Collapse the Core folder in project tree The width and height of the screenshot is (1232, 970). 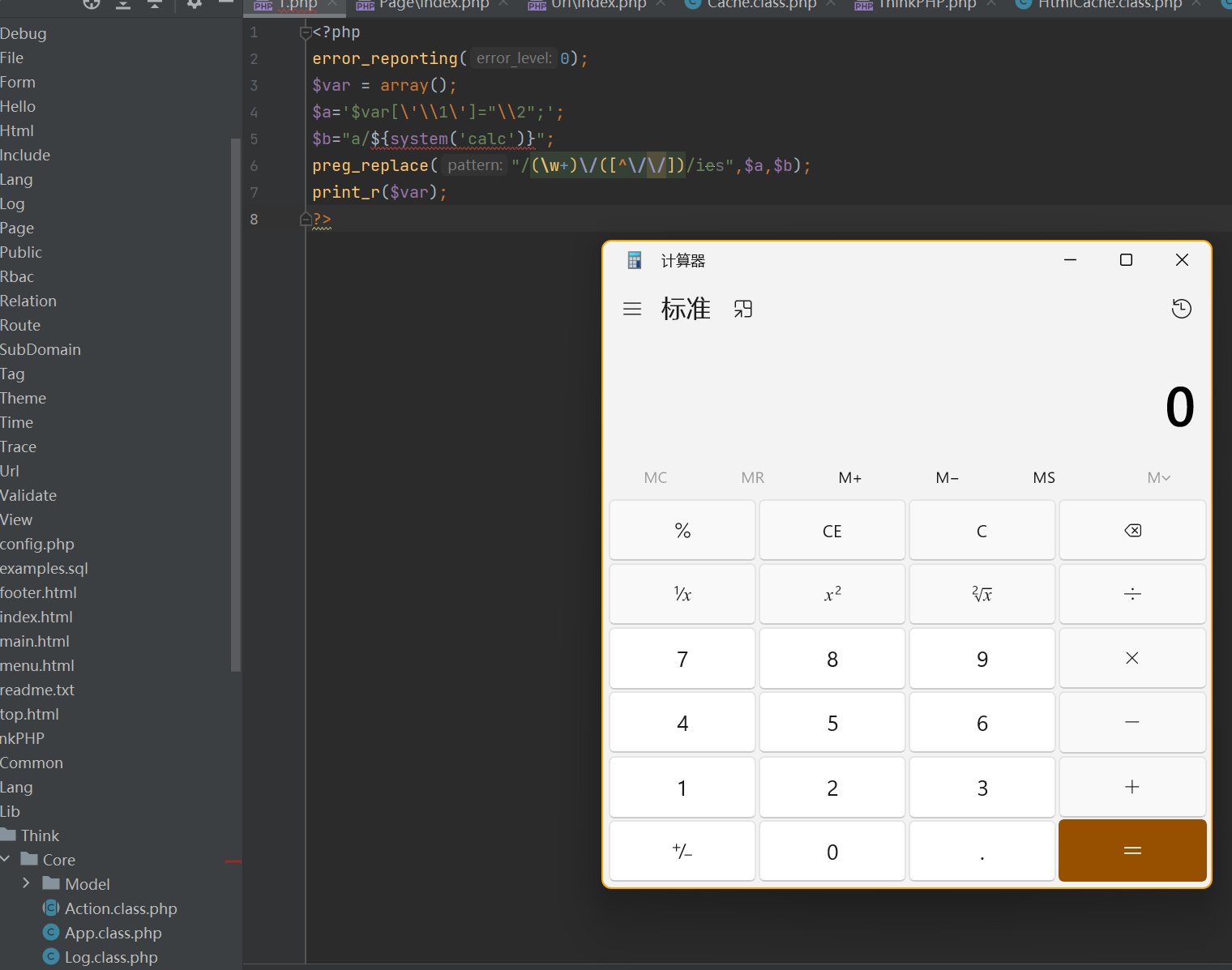point(6,859)
